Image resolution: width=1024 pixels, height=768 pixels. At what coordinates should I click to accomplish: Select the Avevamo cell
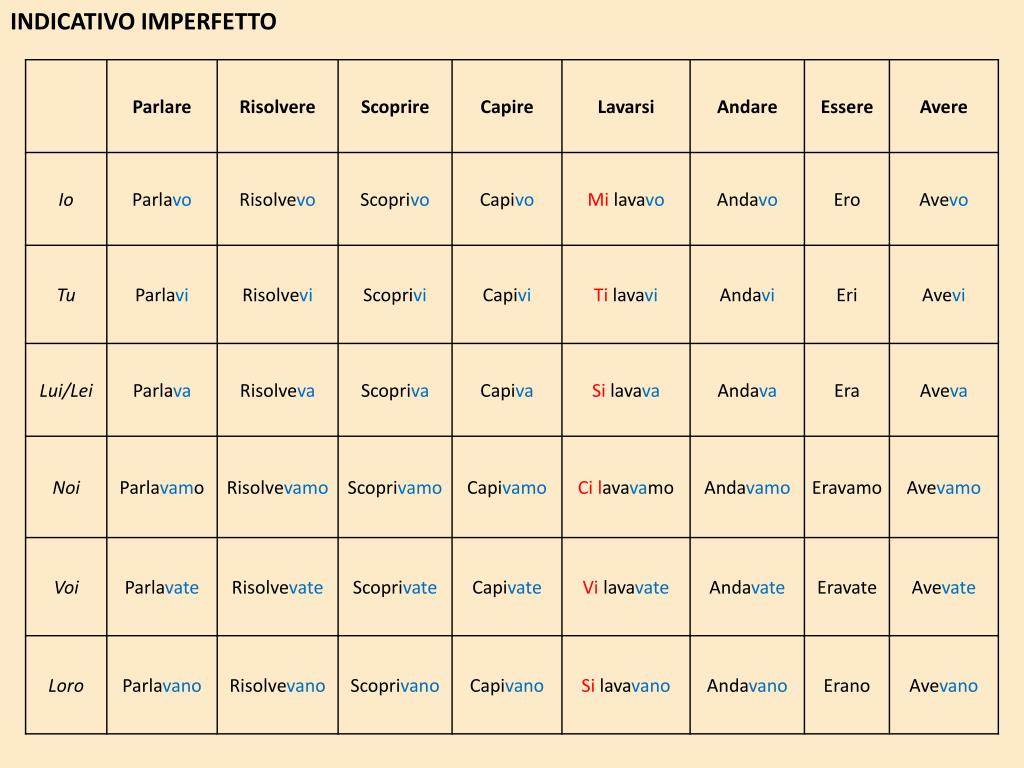pos(944,488)
